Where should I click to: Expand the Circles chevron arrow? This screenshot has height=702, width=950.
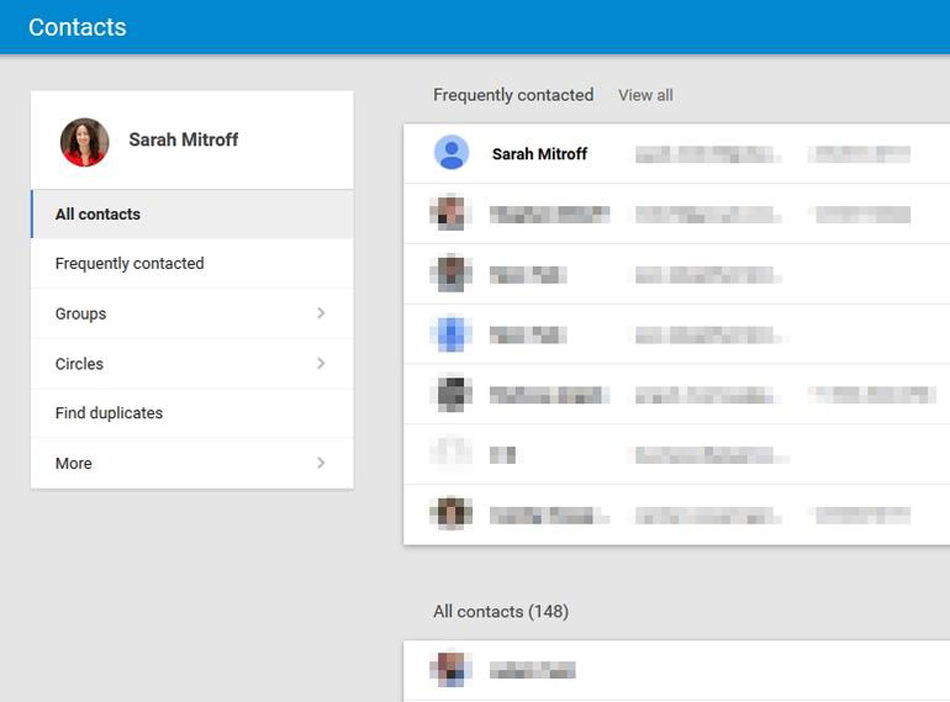[321, 363]
